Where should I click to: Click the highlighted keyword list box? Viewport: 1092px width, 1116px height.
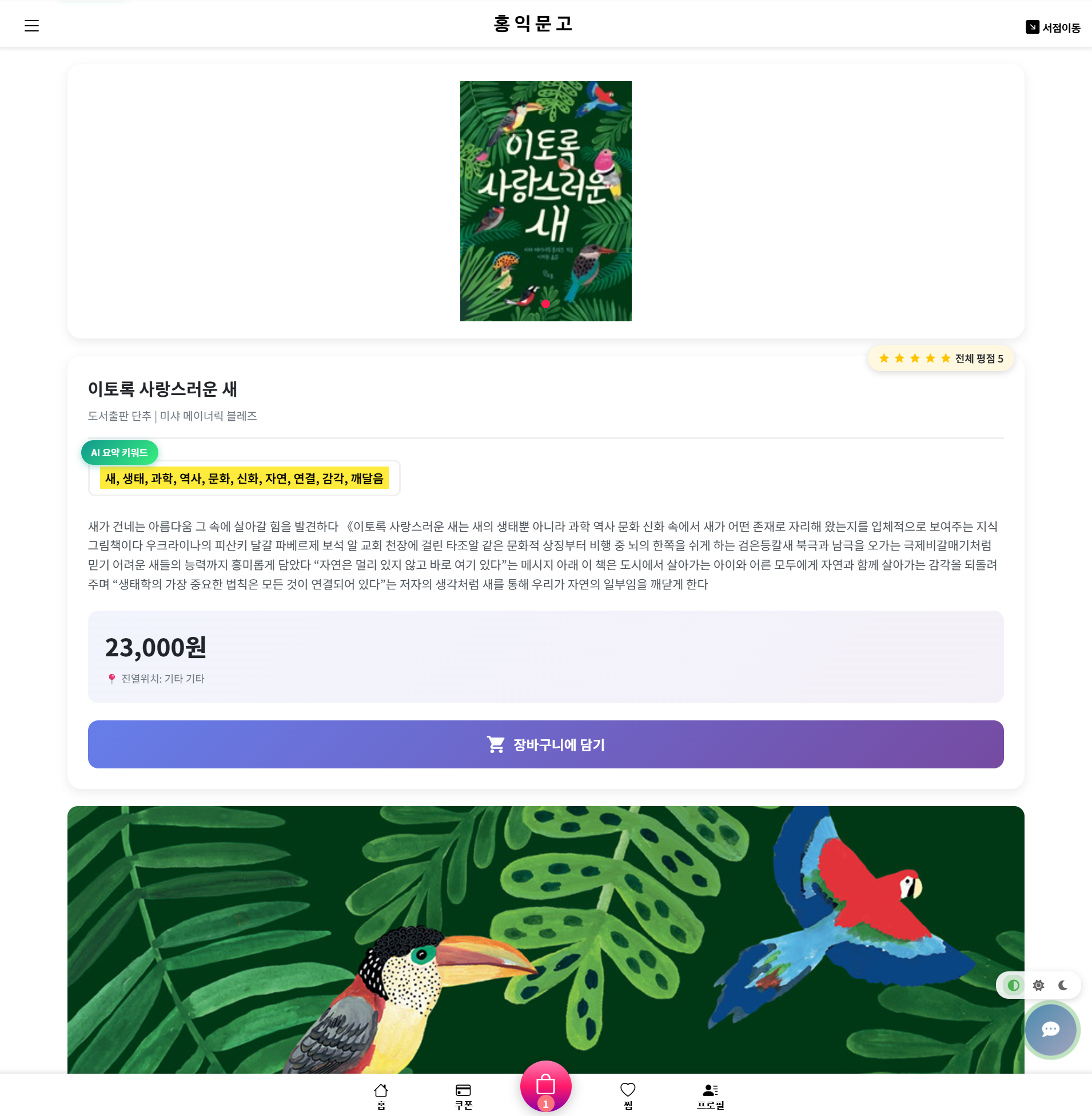pos(244,478)
